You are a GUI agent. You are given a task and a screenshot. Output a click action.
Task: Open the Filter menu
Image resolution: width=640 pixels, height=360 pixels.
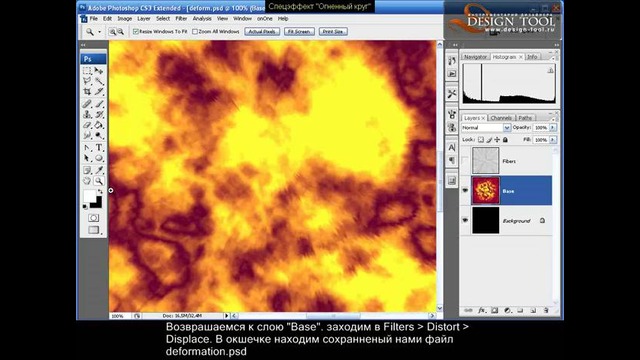pyautogui.click(x=181, y=19)
